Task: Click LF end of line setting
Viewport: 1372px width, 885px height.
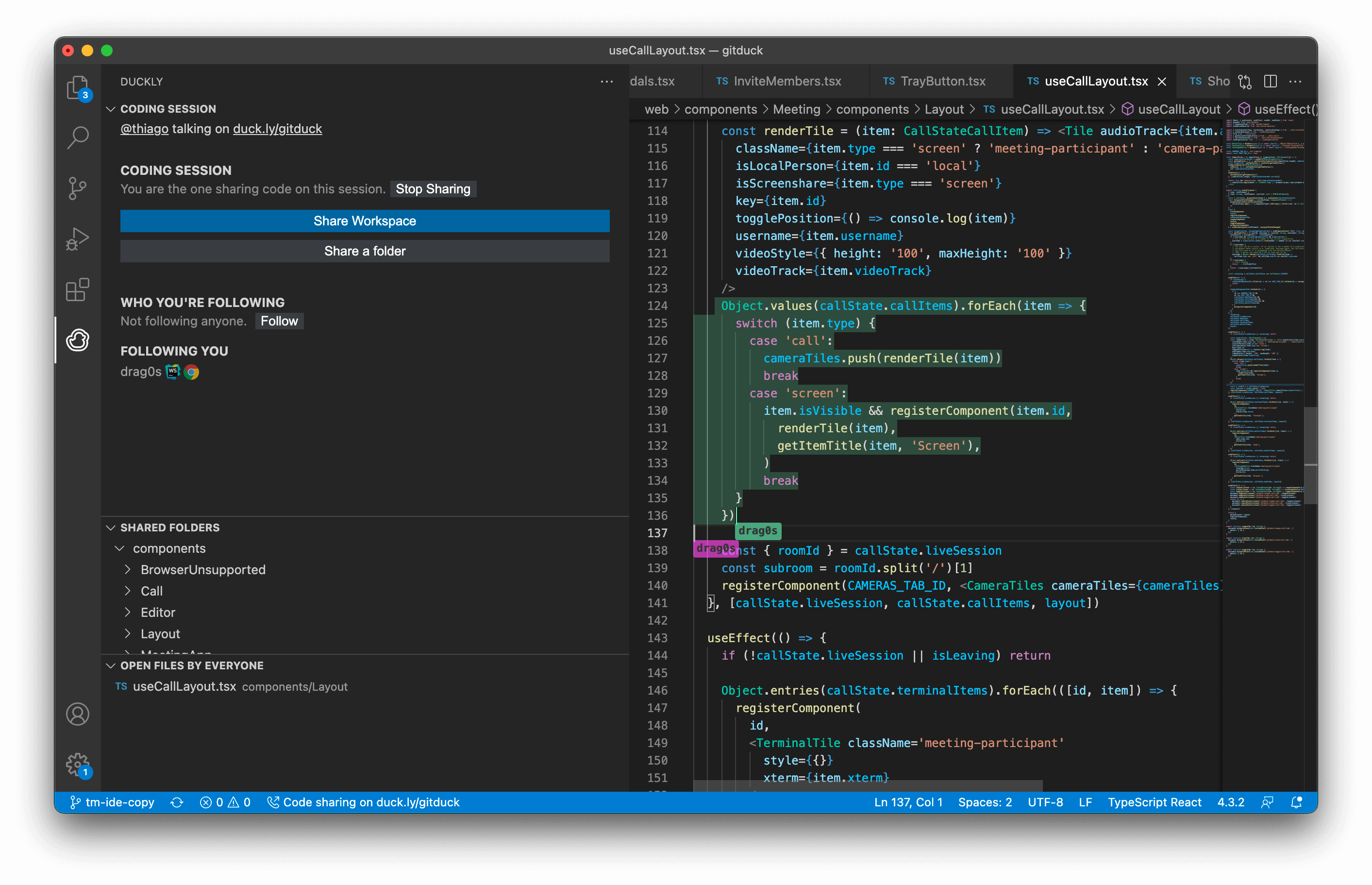Action: 1085,802
